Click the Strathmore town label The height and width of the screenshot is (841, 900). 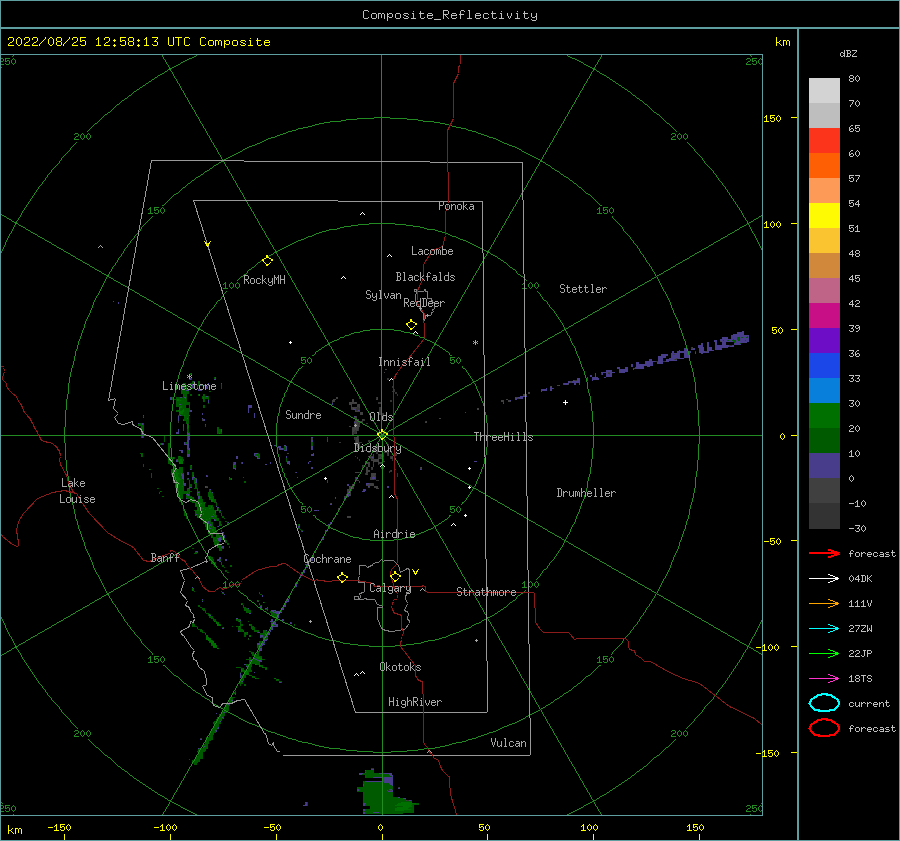coord(486,592)
